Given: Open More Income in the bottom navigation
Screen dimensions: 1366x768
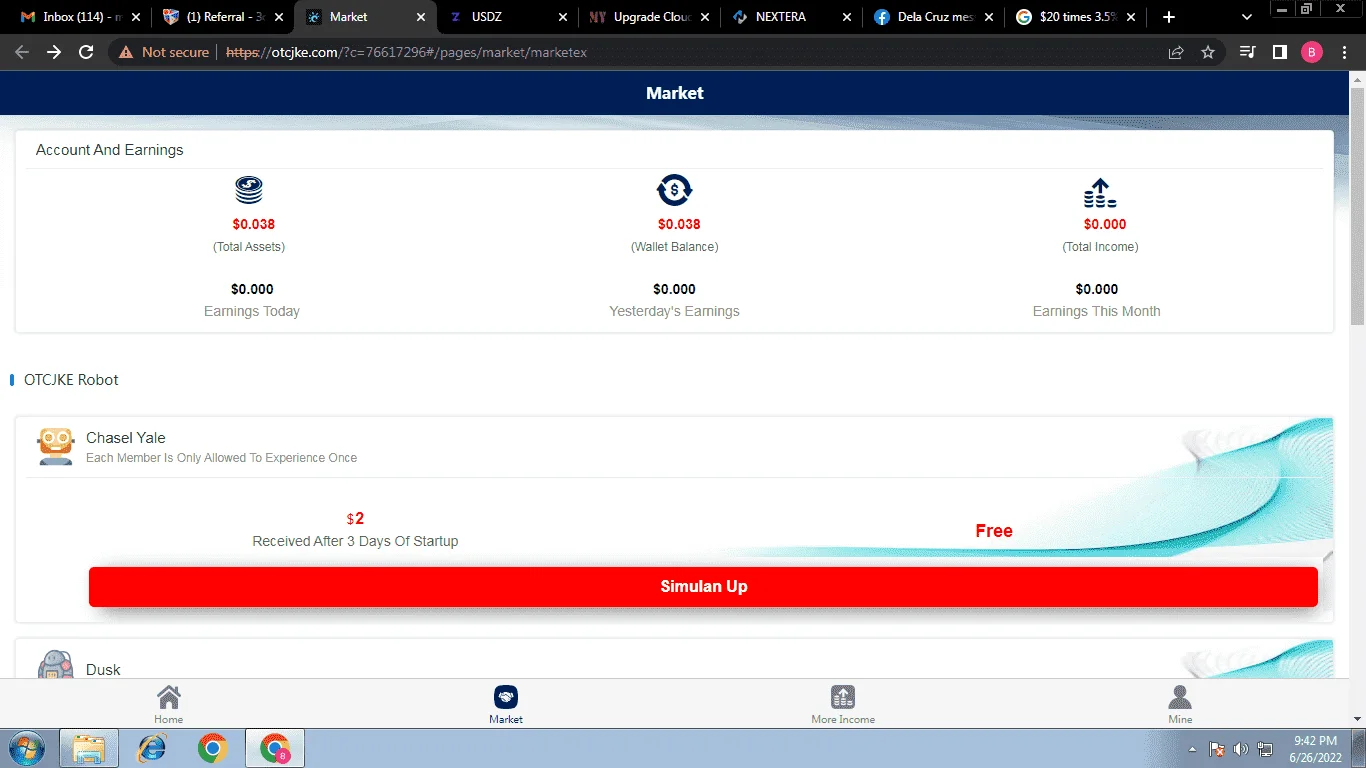Looking at the screenshot, I should (x=843, y=704).
